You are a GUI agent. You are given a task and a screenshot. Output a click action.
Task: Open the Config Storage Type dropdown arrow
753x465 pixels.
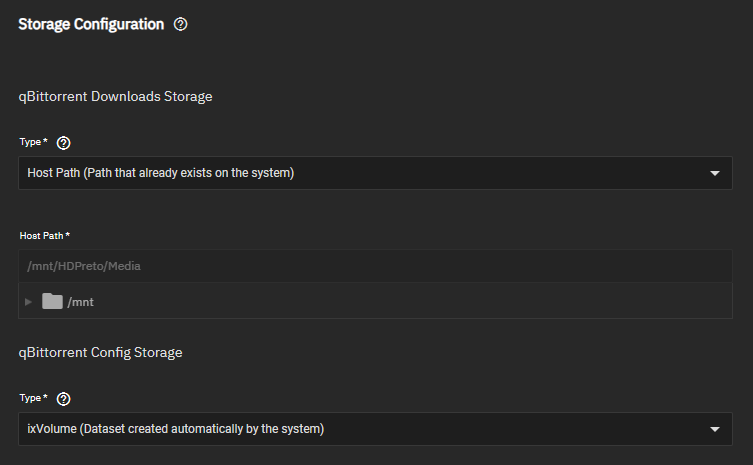tap(715, 429)
